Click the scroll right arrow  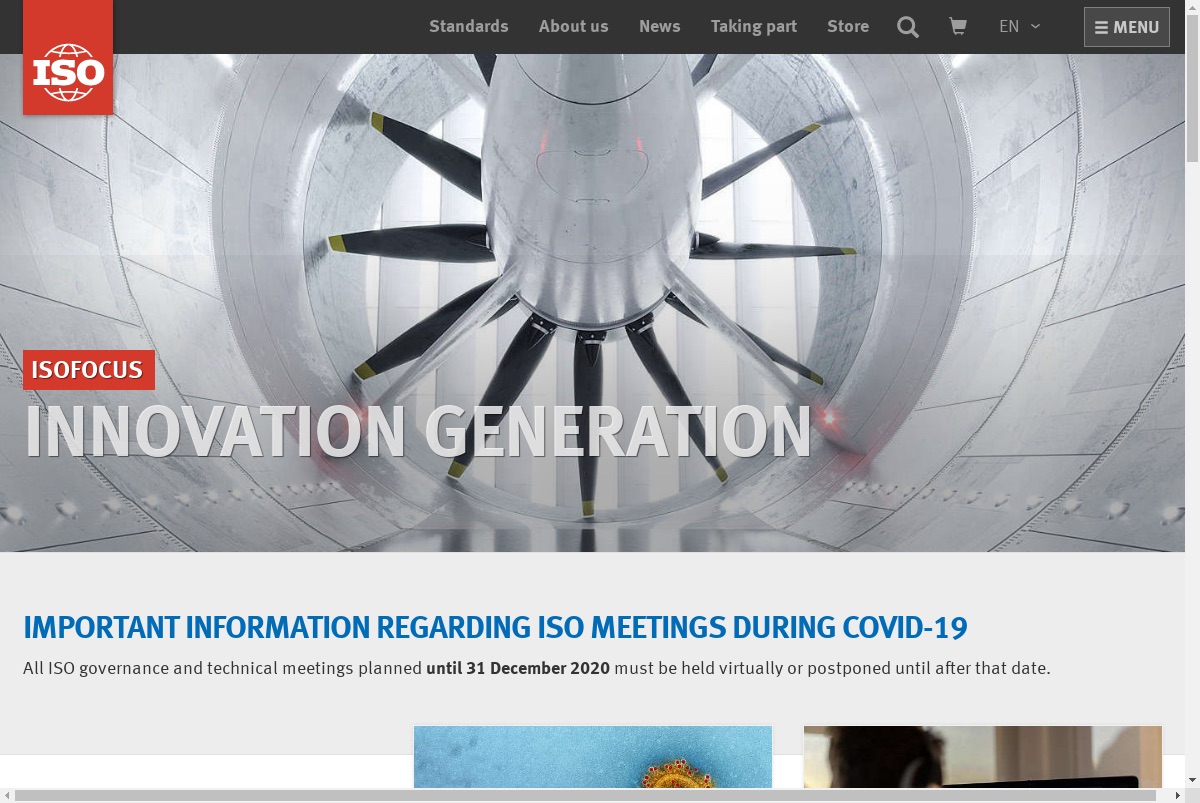(x=1178, y=796)
